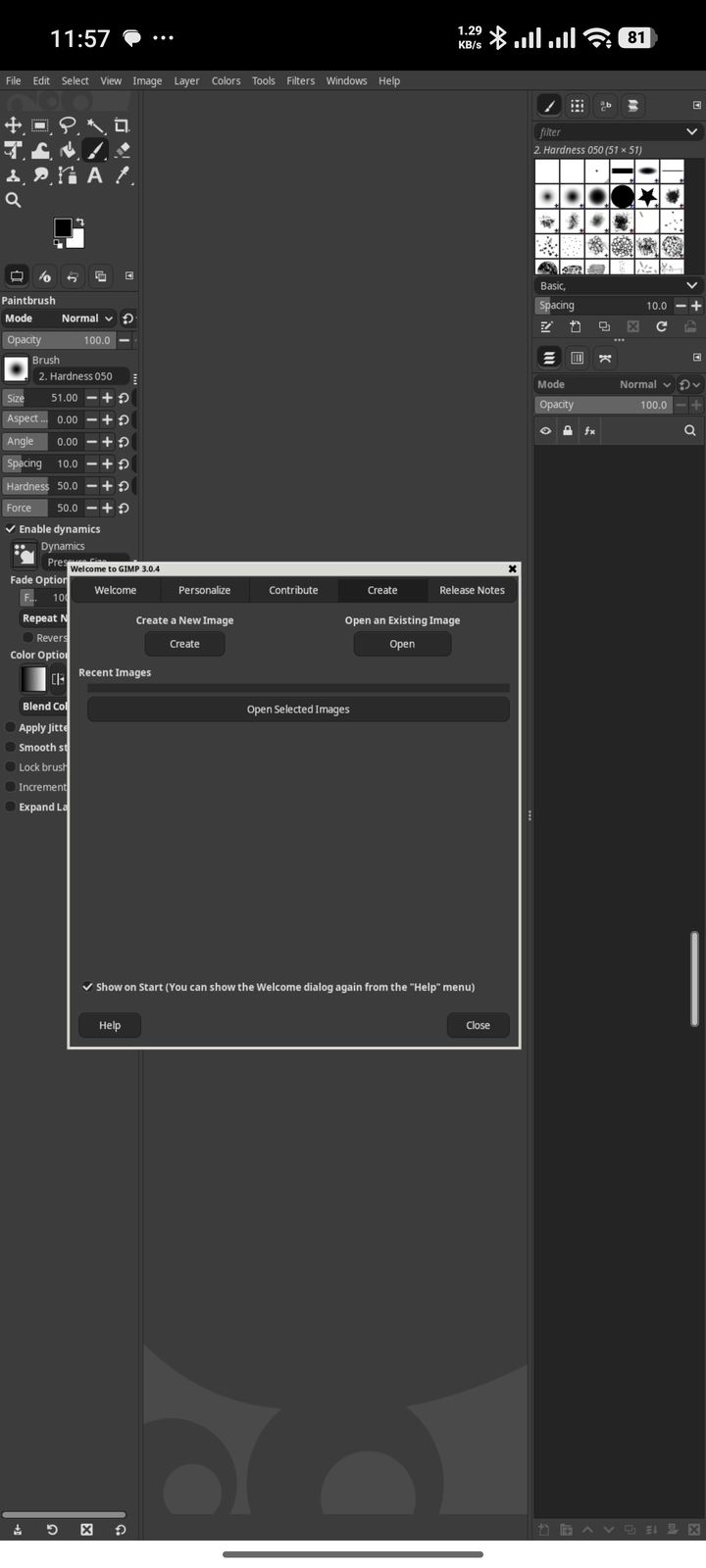Screen dimensions: 706x1568
Task: Open the layers dock tab configuration menu
Action: [697, 358]
